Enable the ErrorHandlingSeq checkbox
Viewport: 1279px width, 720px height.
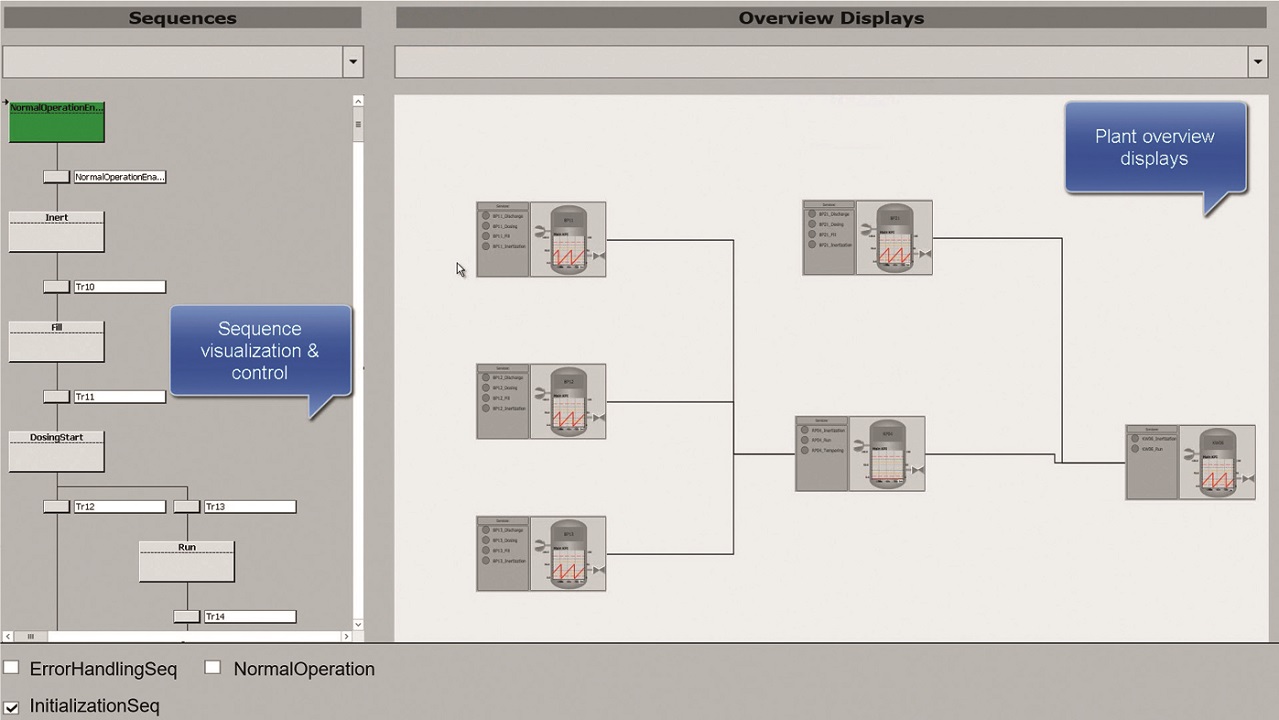click(x=11, y=667)
